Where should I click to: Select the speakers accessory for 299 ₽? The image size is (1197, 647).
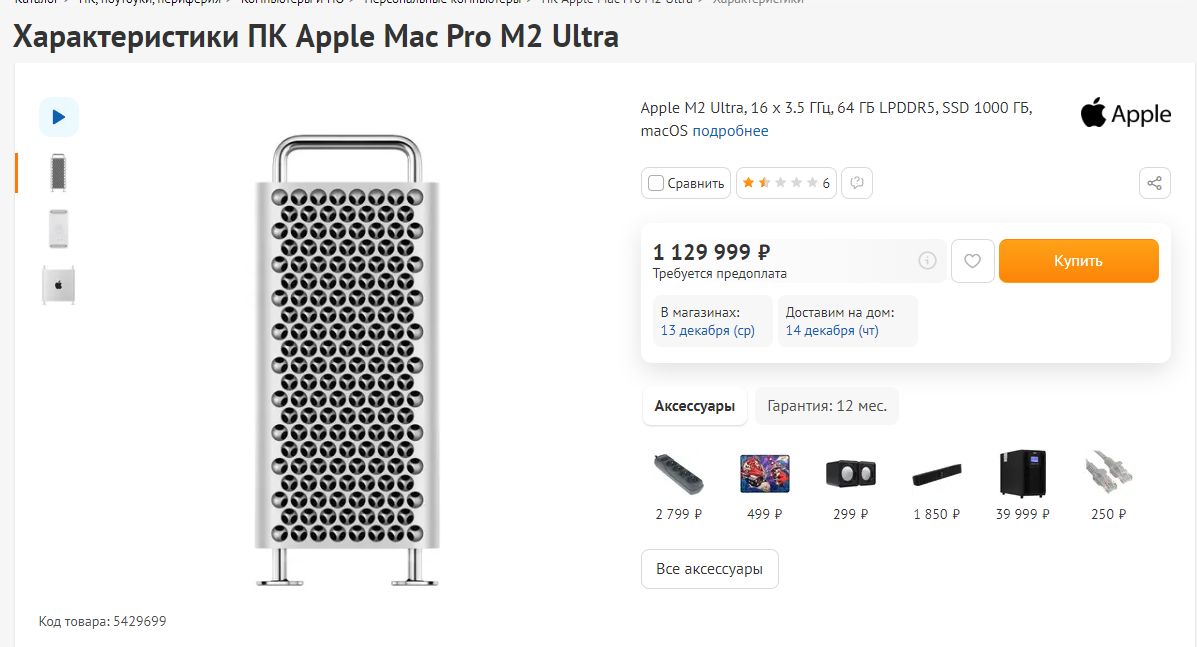click(850, 474)
